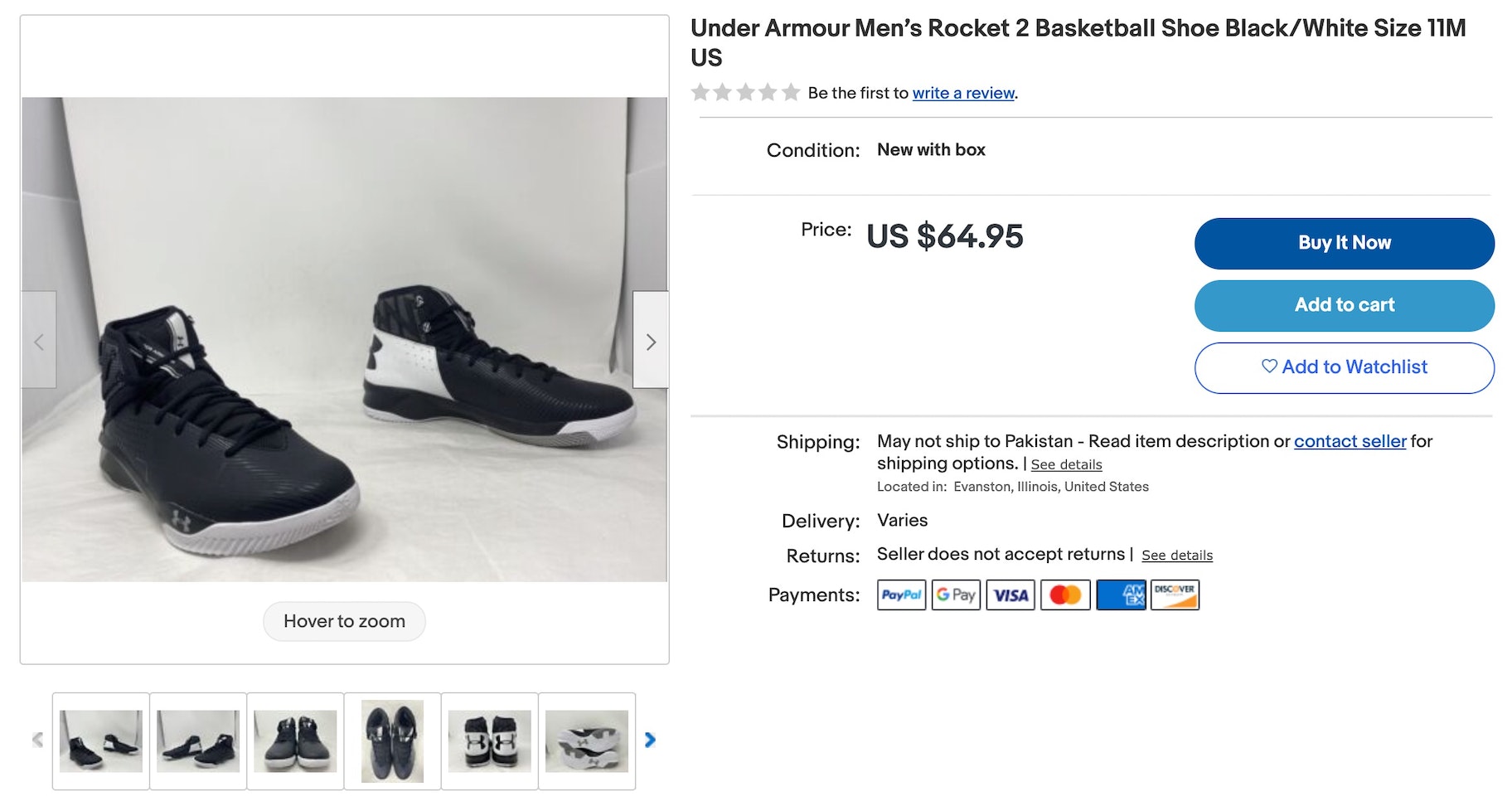Select the shoe soles thumbnail

click(x=587, y=740)
